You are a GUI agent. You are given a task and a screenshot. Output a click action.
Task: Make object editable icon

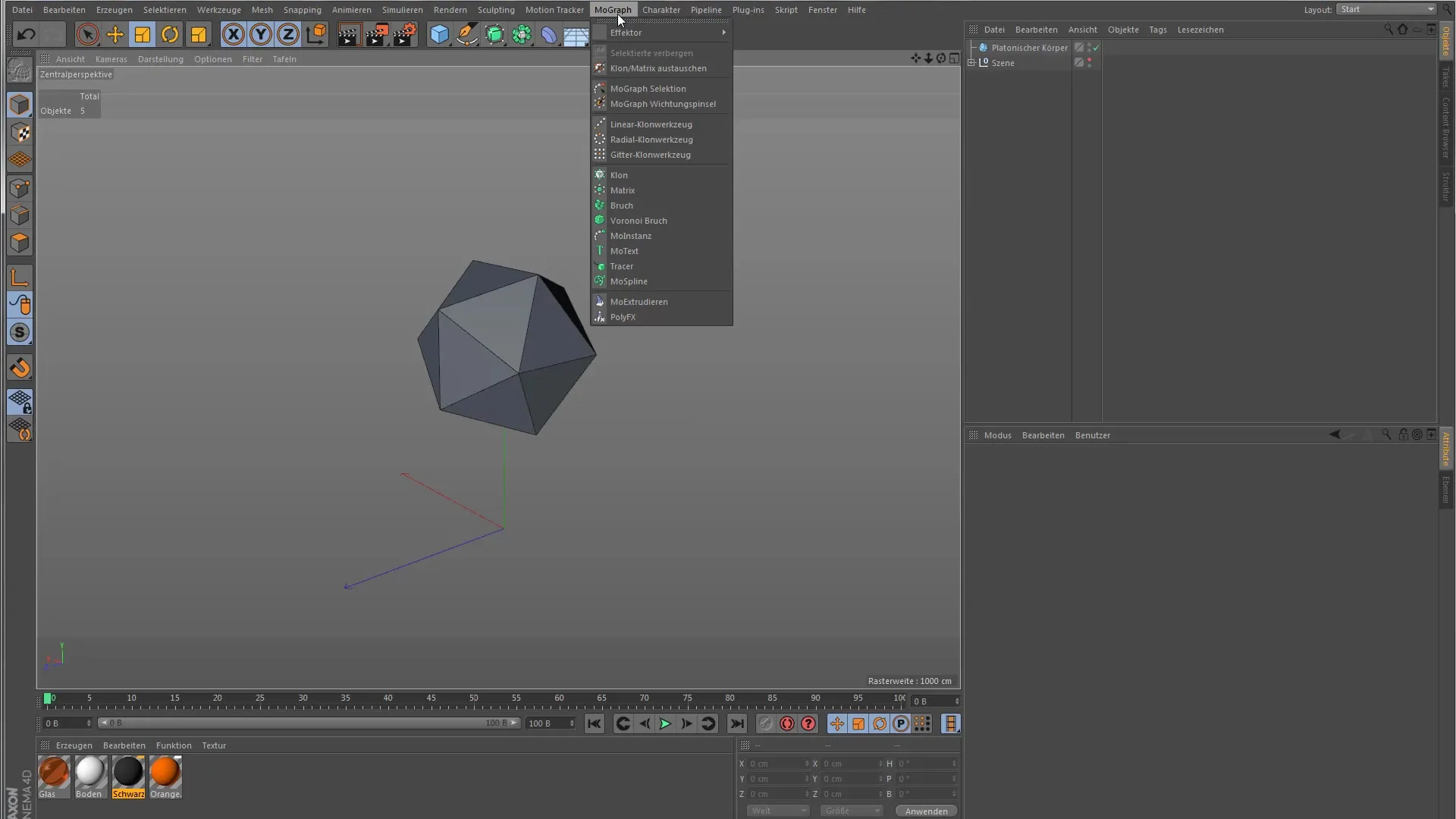click(x=20, y=71)
